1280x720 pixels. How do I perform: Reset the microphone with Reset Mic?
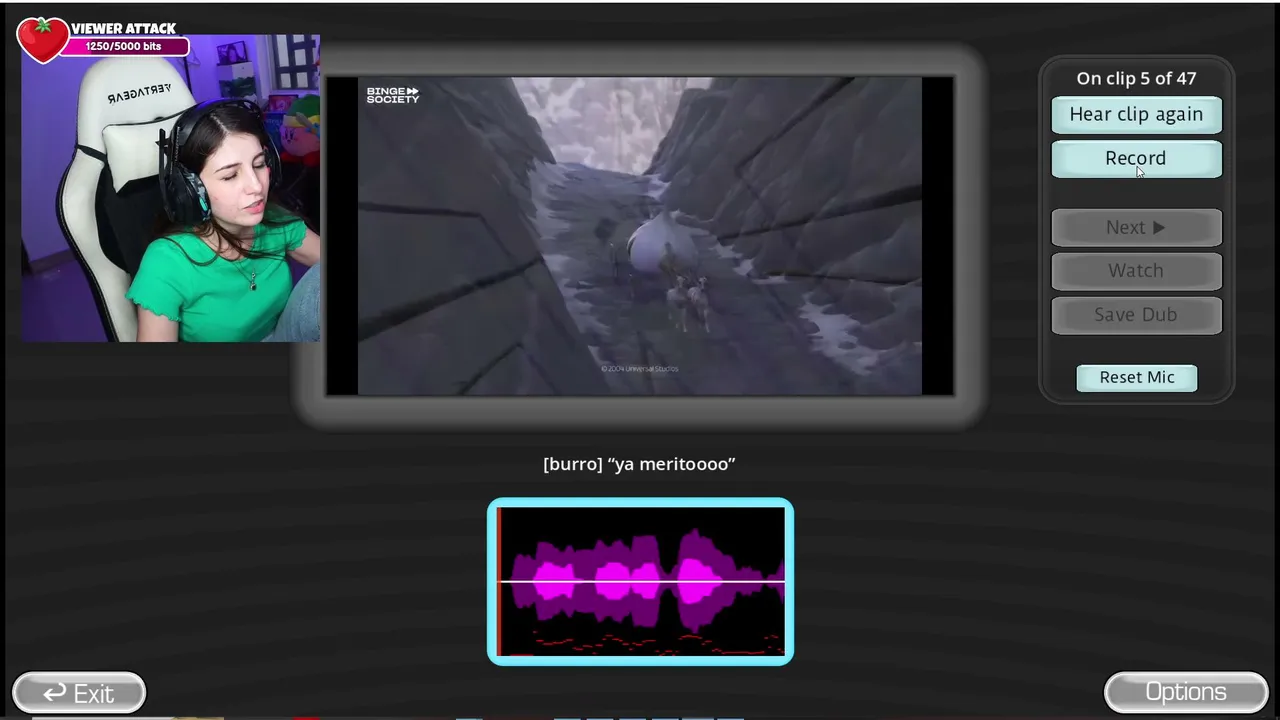[1137, 377]
